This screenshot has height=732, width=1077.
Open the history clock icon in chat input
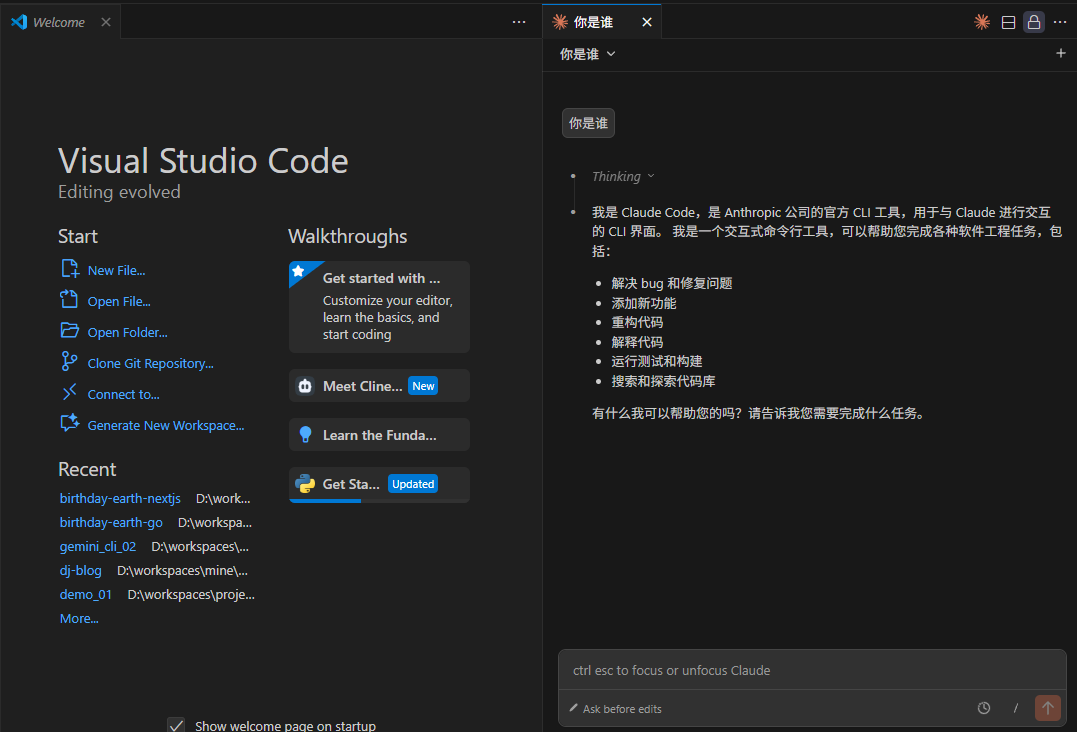click(984, 708)
